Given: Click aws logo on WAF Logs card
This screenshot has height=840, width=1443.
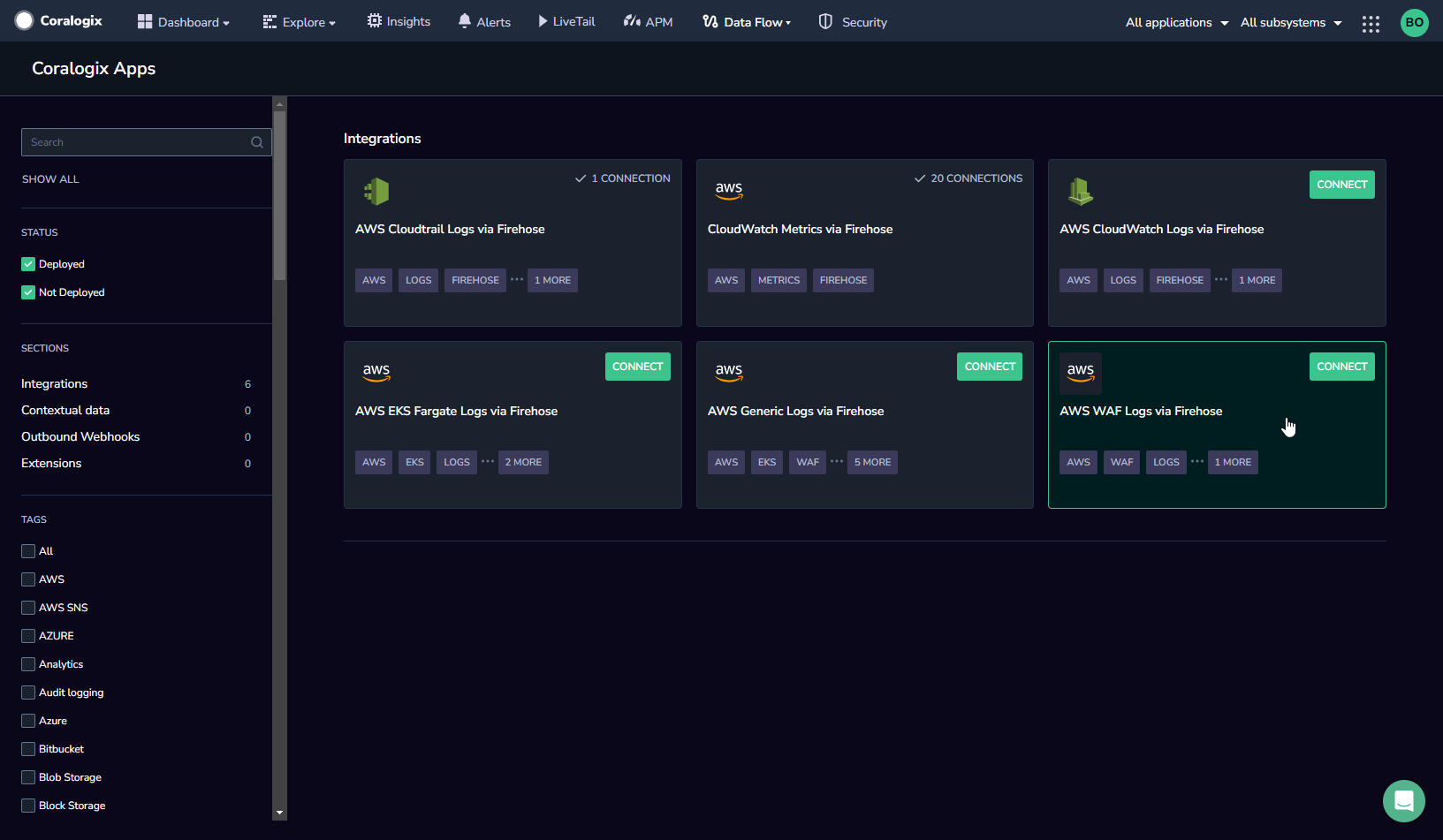Looking at the screenshot, I should pos(1081,372).
